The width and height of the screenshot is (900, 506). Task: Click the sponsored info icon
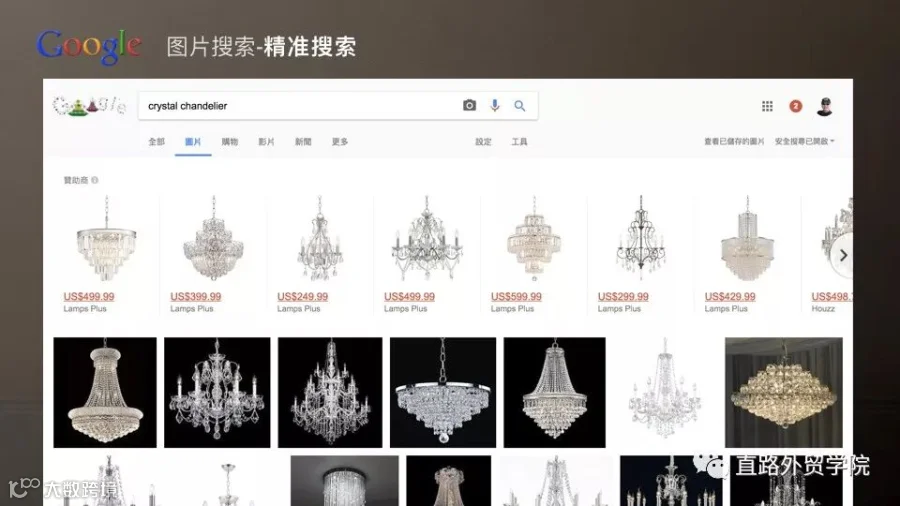pyautogui.click(x=95, y=180)
